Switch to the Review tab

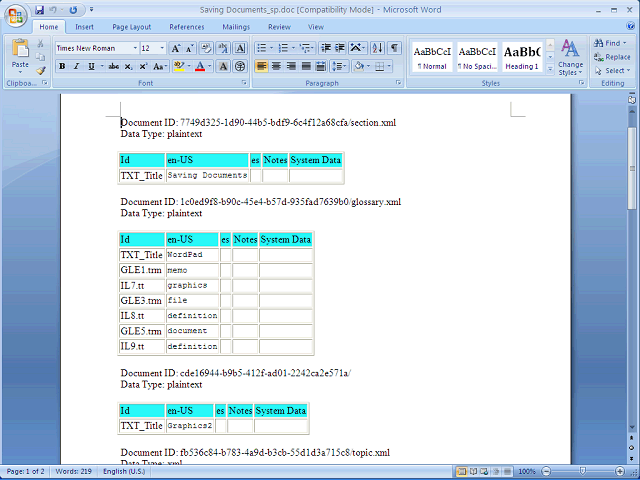click(x=279, y=27)
